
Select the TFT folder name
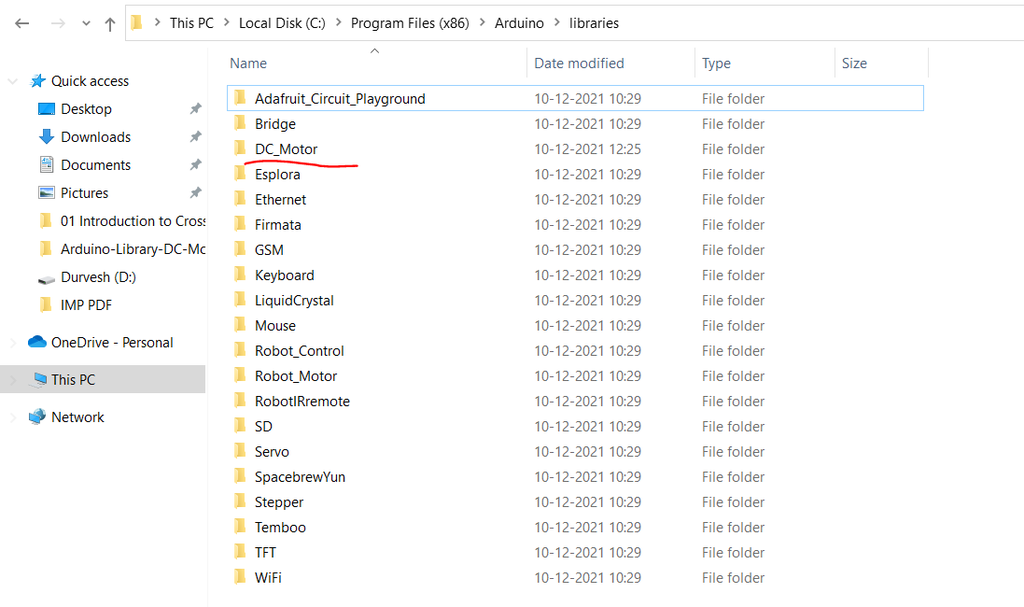coord(265,553)
